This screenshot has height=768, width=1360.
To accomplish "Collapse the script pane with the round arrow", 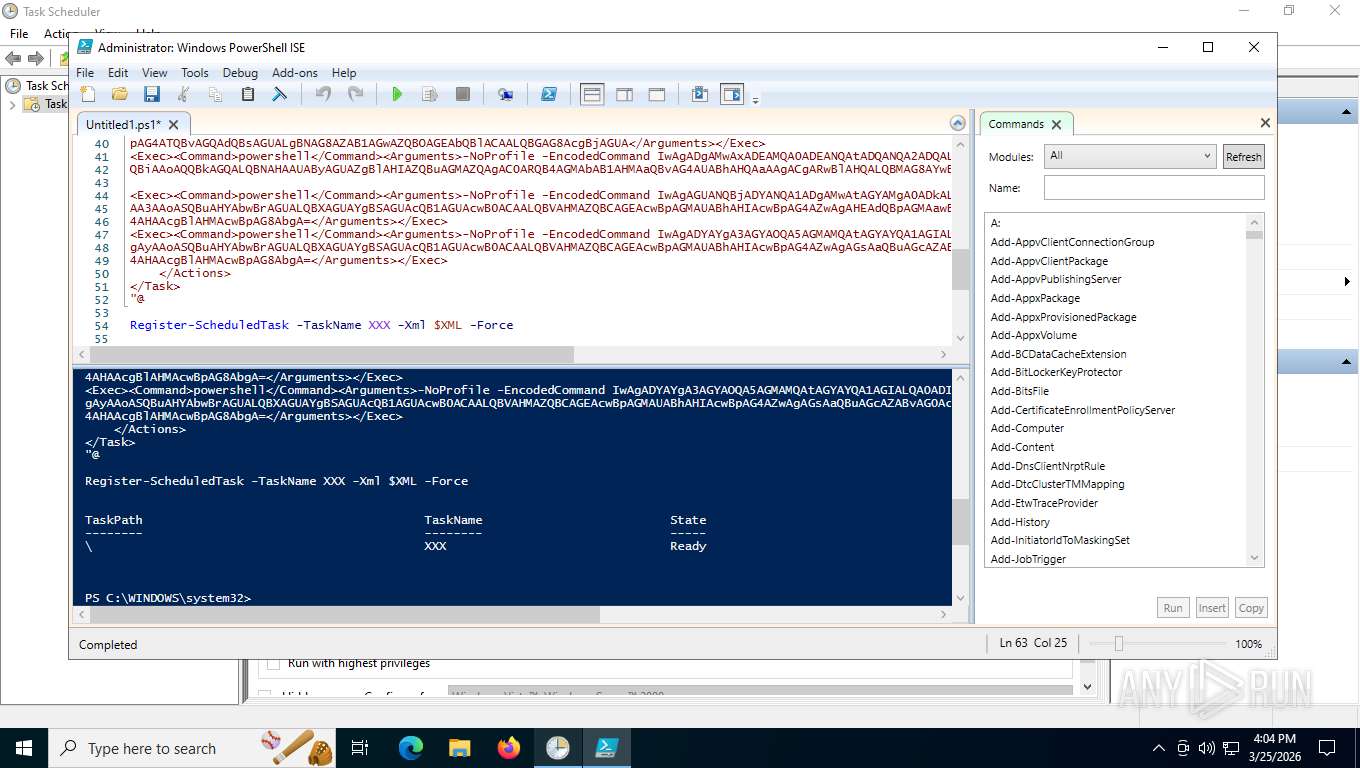I will [958, 123].
